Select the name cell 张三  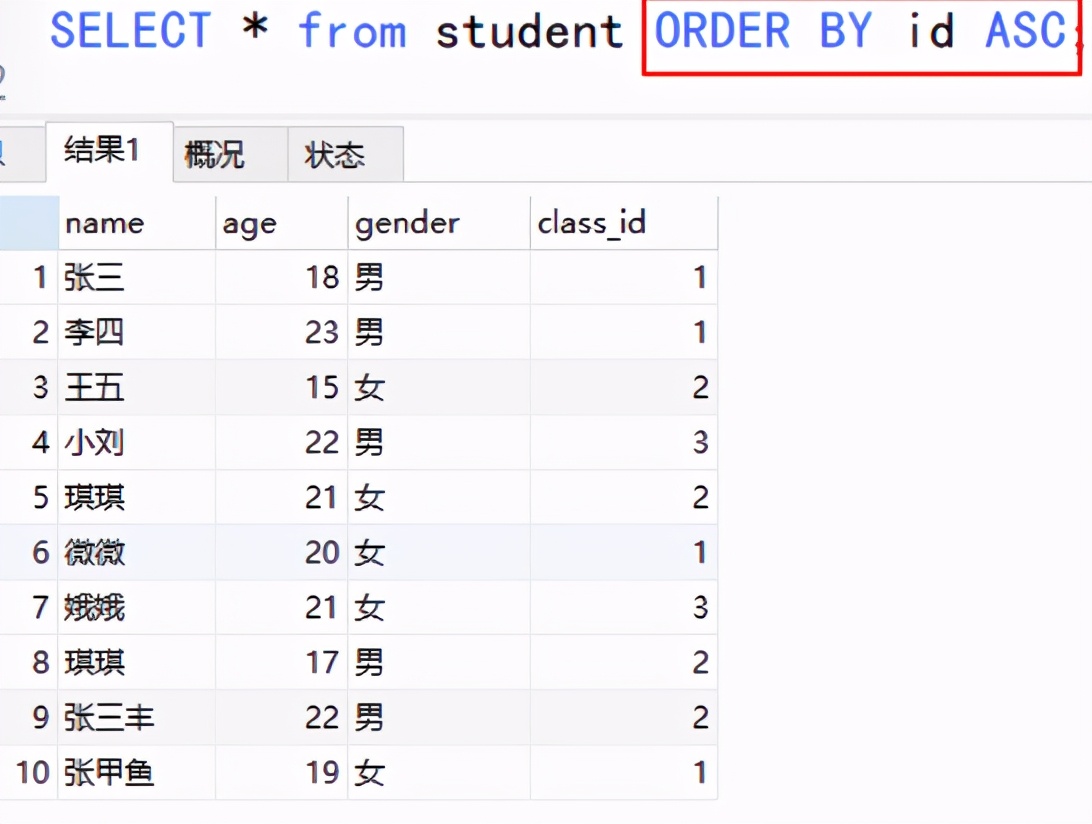pos(137,277)
